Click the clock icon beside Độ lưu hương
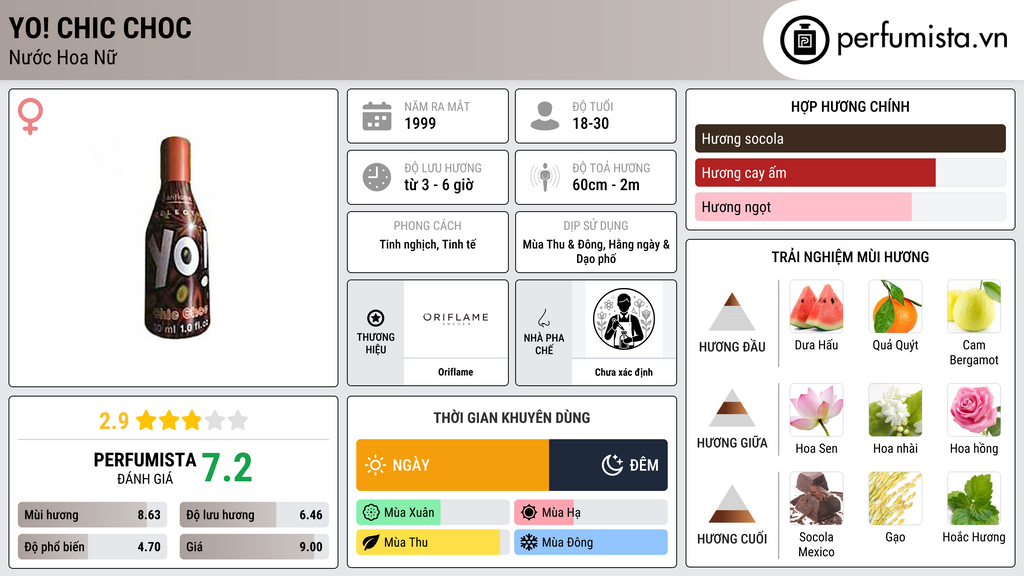This screenshot has width=1024, height=576. (x=377, y=177)
